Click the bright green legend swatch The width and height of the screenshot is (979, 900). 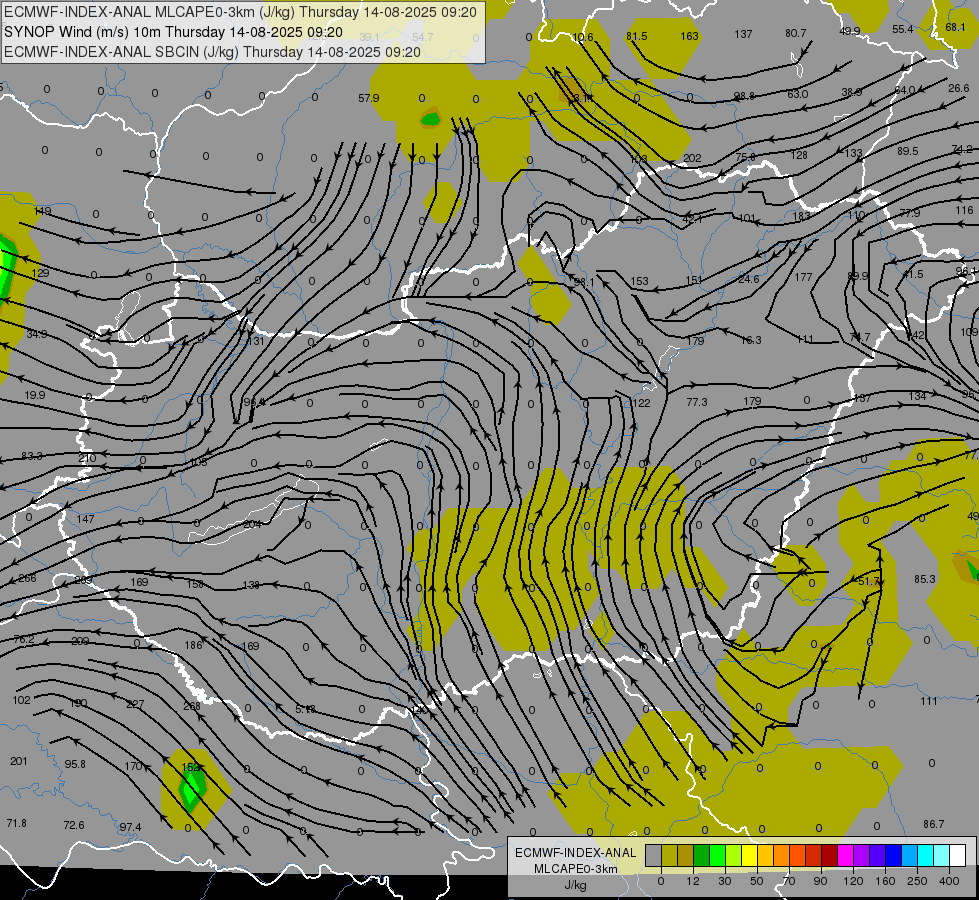click(x=717, y=856)
